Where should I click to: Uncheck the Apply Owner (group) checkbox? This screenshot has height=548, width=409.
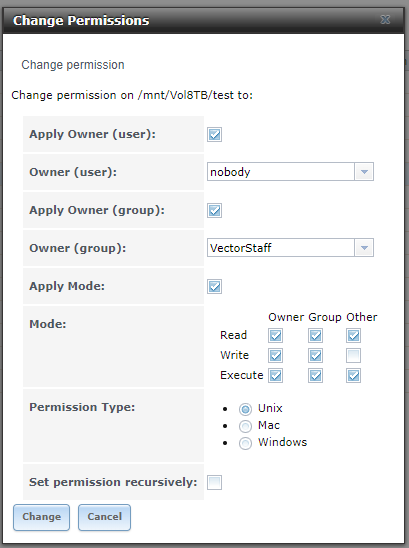coord(214,210)
